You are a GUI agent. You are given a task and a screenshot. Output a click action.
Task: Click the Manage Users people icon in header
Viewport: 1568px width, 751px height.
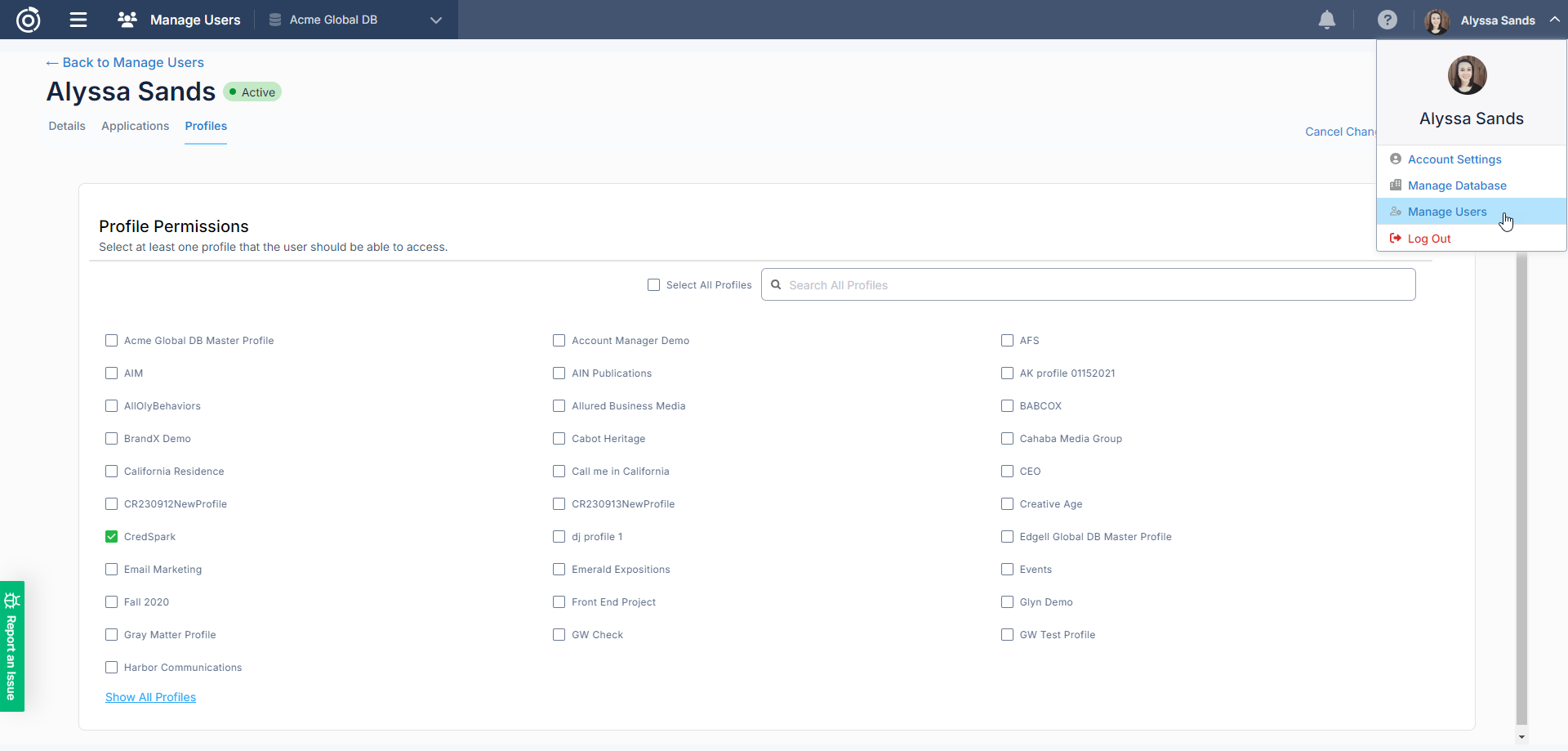pyautogui.click(x=127, y=20)
